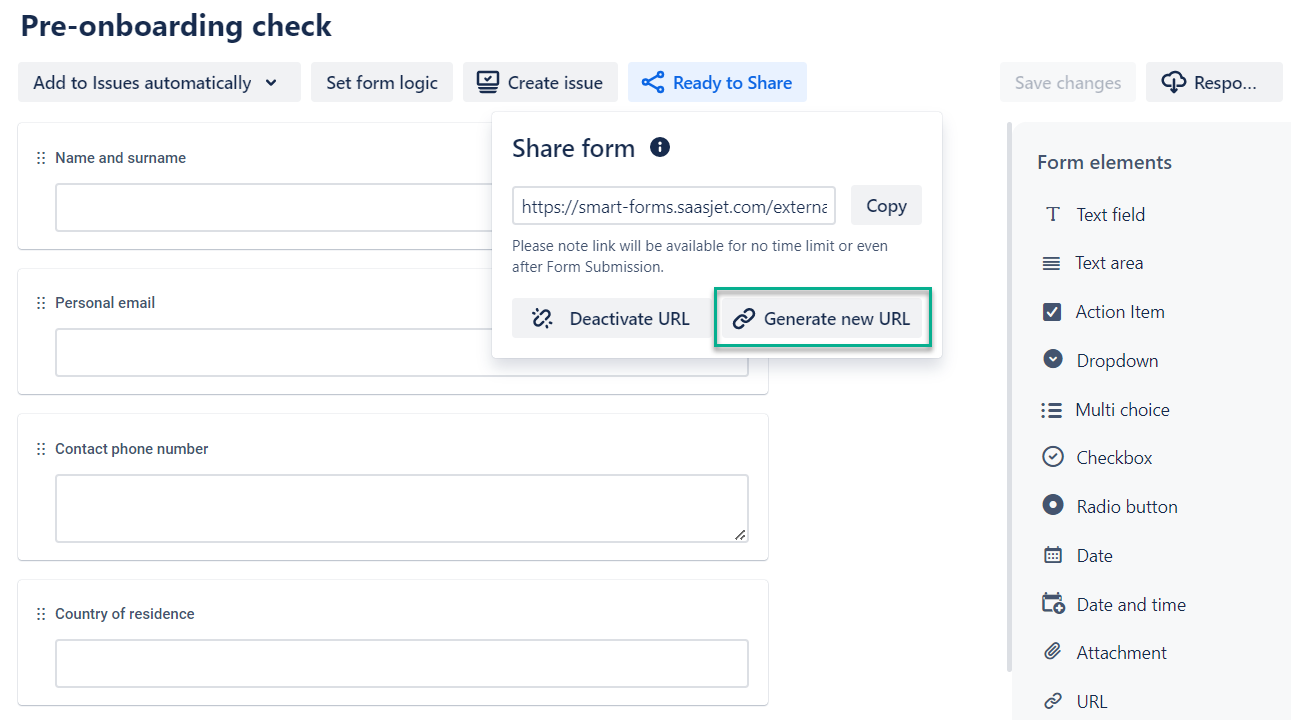Click drag handle beside Country of residence

41,614
